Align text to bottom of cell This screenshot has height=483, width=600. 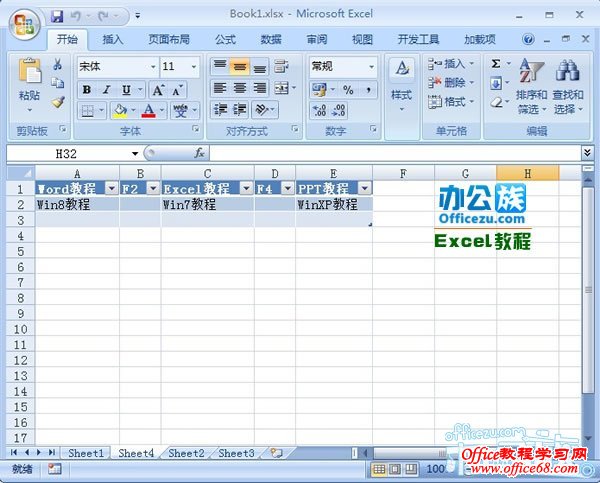coord(260,67)
